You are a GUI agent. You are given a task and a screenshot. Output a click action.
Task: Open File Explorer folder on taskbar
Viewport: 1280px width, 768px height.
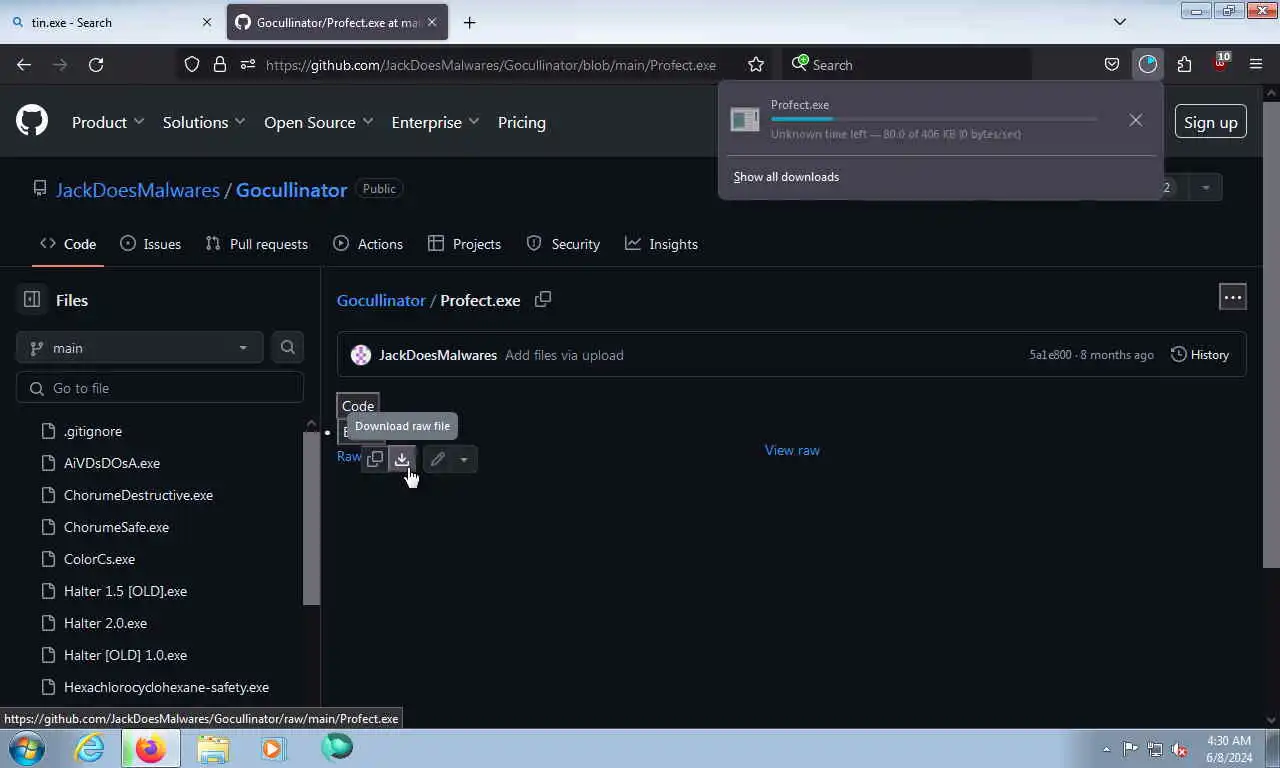tap(213, 748)
